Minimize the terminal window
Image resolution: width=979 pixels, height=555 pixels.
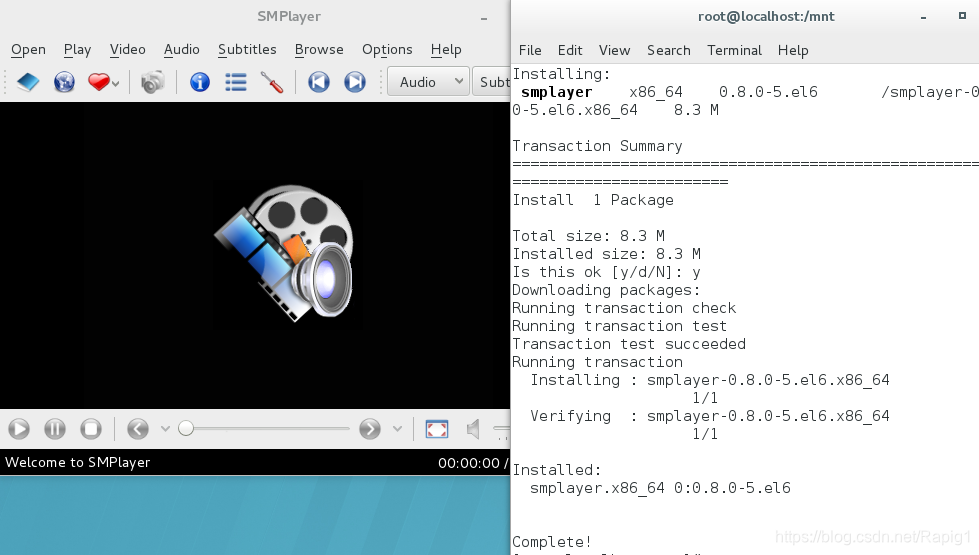pos(923,17)
